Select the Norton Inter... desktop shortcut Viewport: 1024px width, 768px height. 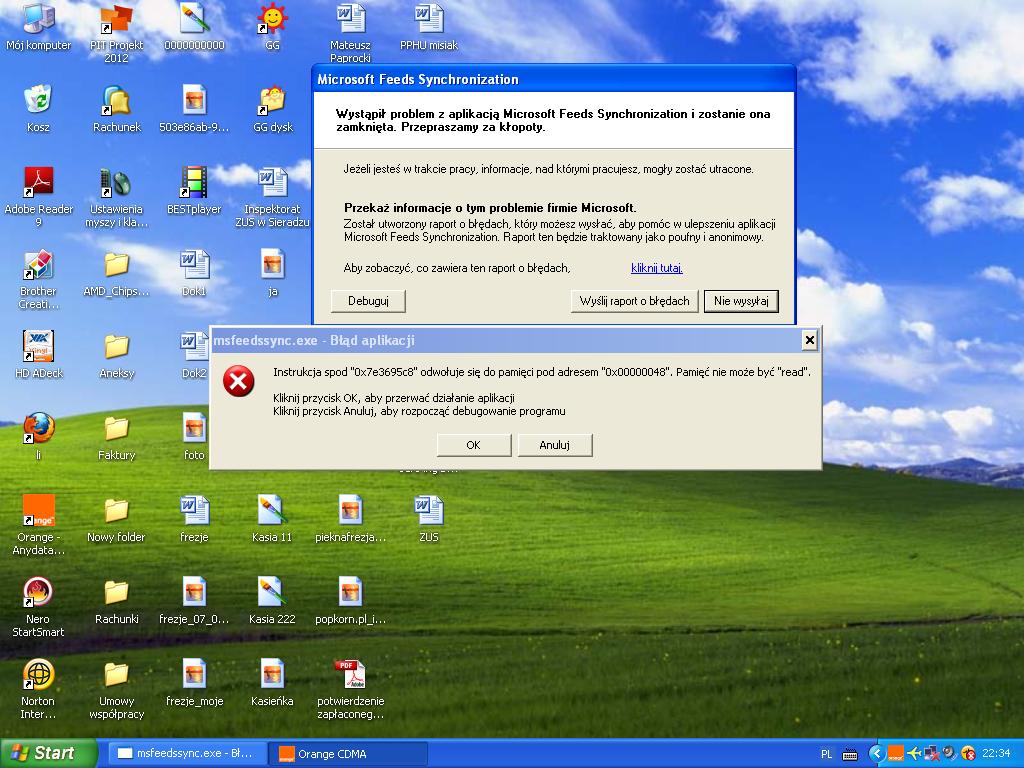coord(39,690)
